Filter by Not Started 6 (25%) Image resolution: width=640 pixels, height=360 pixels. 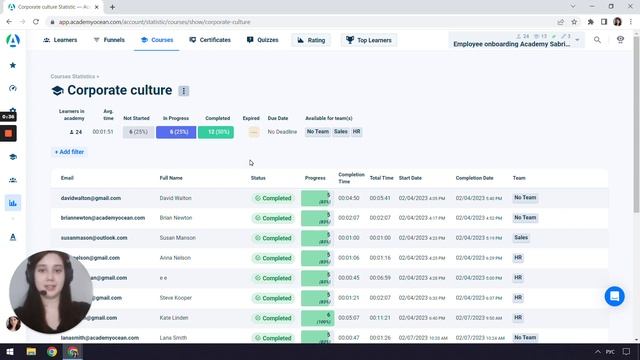[138, 132]
